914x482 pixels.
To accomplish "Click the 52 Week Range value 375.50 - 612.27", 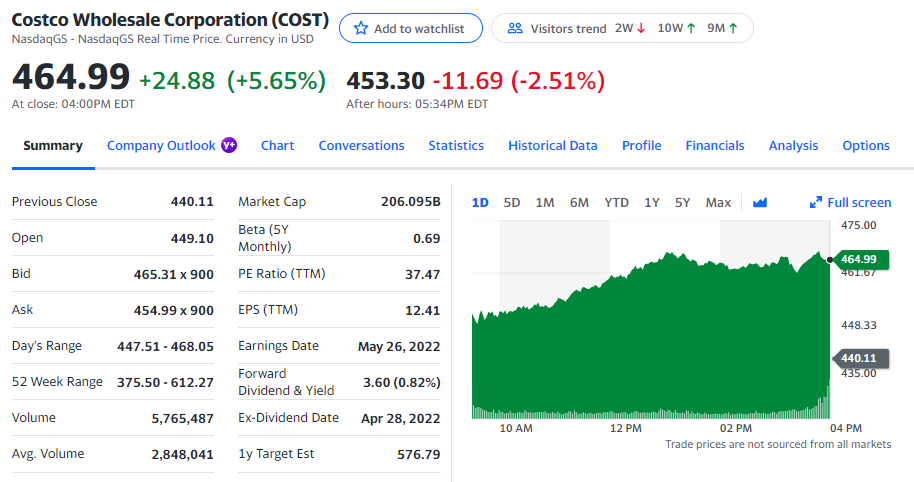I will [166, 383].
